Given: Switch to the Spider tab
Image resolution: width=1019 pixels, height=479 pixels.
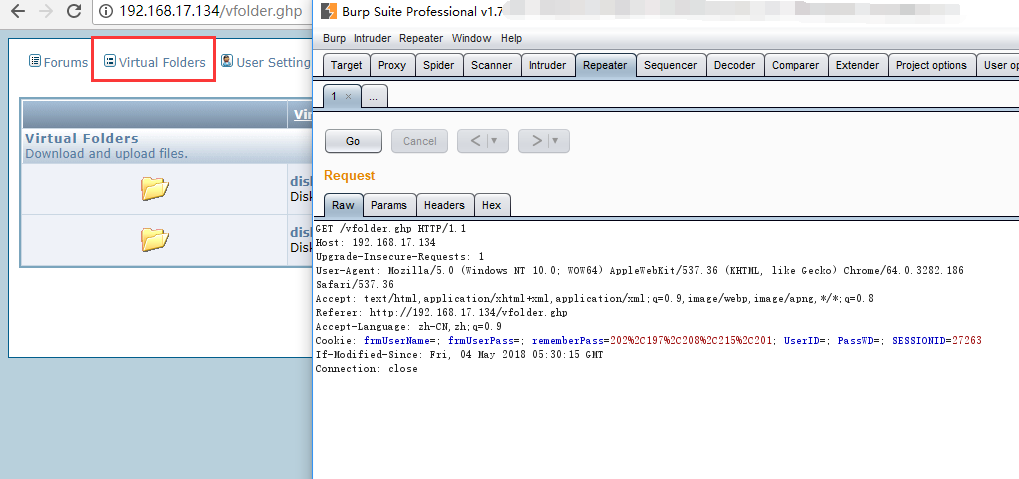Looking at the screenshot, I should point(439,65).
